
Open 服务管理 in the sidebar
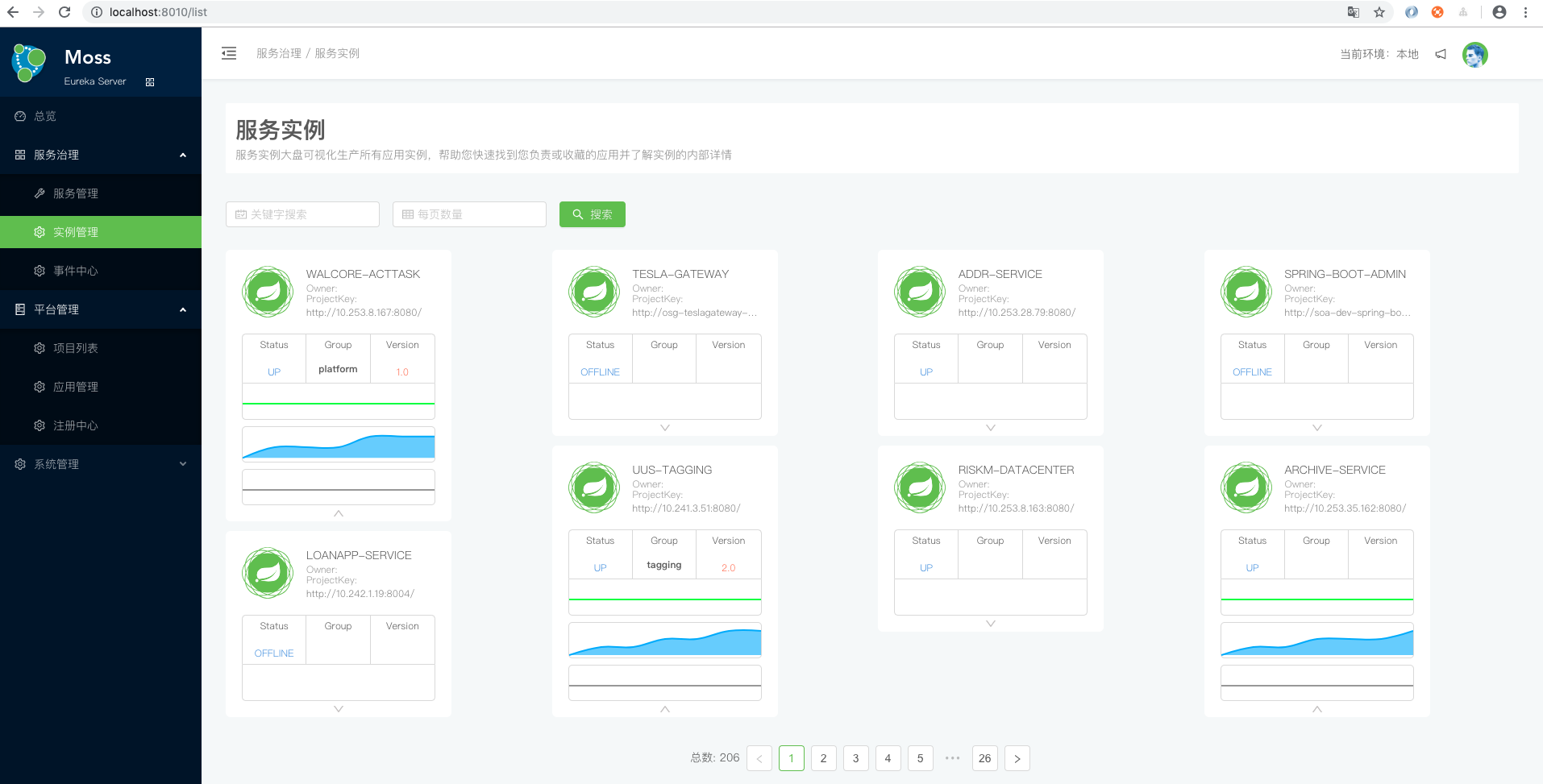click(x=76, y=193)
